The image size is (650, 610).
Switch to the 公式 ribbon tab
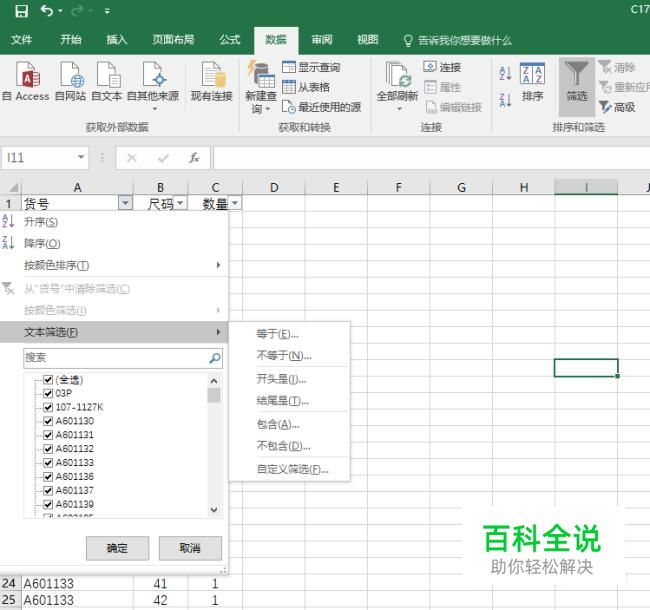point(230,40)
